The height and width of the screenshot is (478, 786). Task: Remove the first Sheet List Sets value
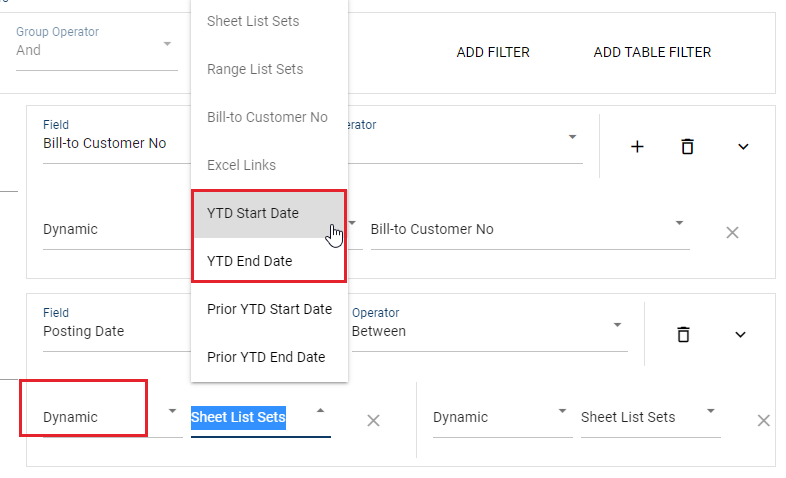click(373, 420)
